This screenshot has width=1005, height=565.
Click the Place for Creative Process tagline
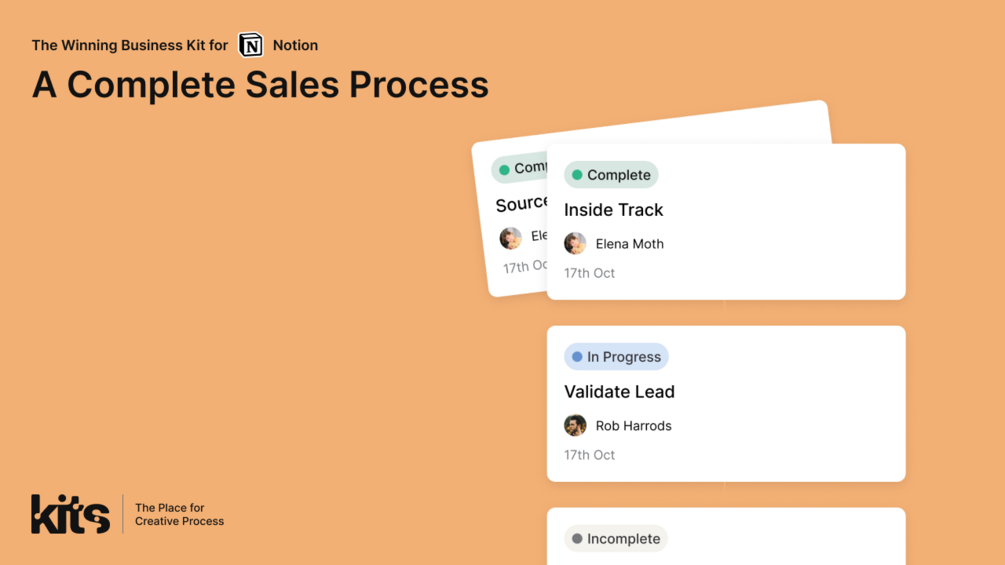[x=179, y=514]
